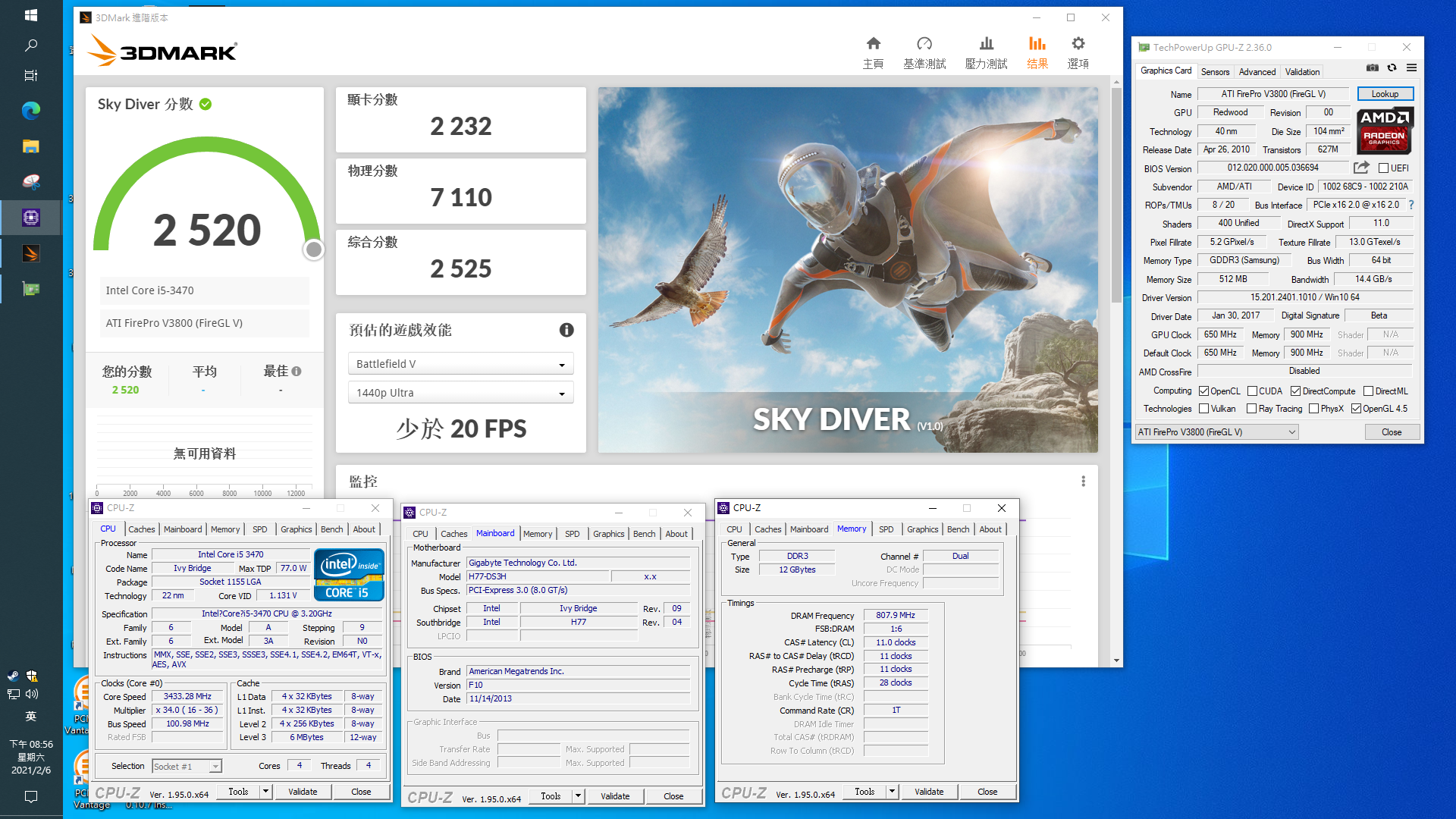Click the 3DMark vertical scrollbar thumb
1456x819 pixels.
pos(1116,196)
